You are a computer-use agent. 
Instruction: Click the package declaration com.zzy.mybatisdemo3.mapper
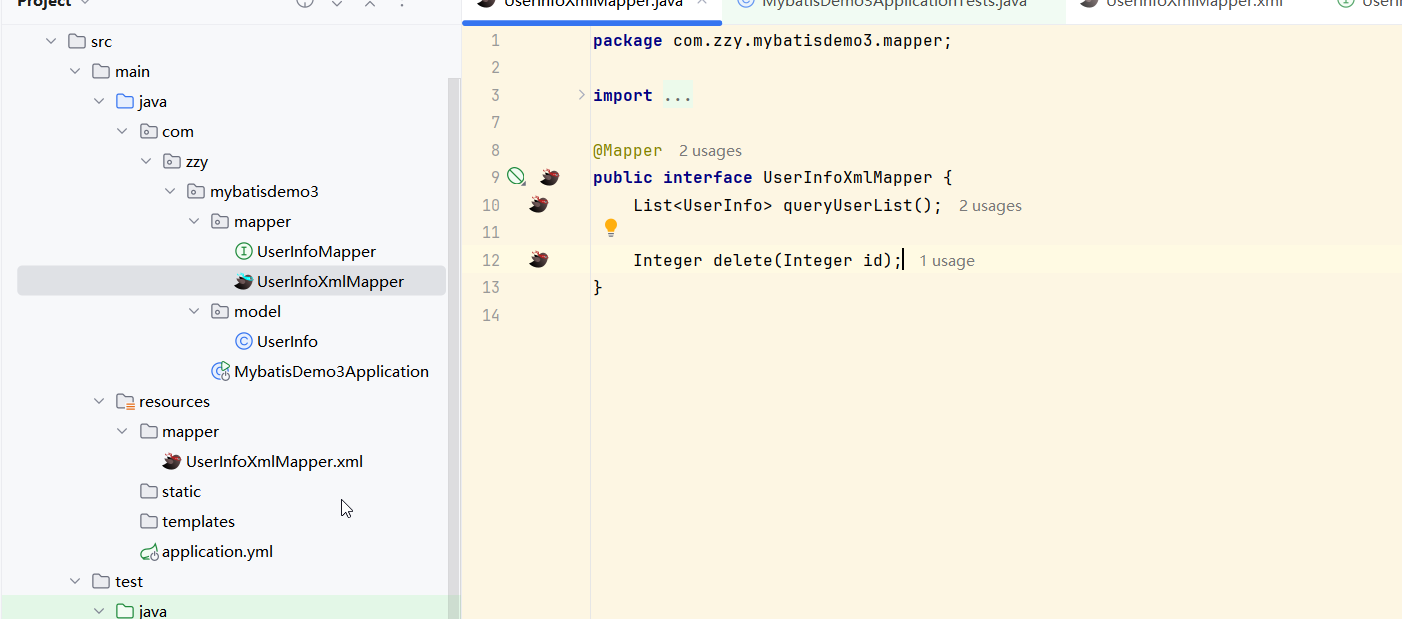[808, 41]
